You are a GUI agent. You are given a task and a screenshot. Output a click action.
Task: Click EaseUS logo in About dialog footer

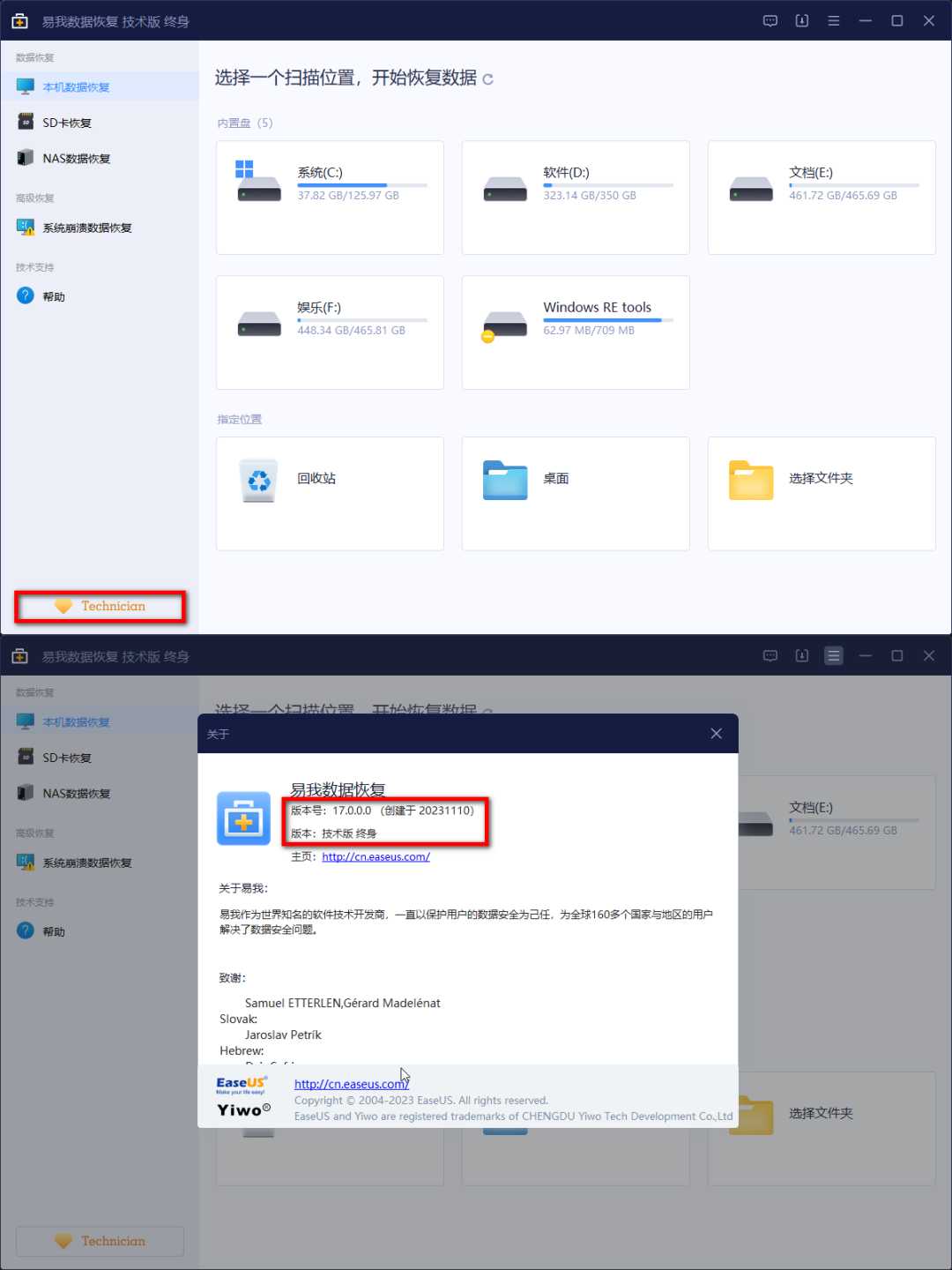coord(242,1085)
